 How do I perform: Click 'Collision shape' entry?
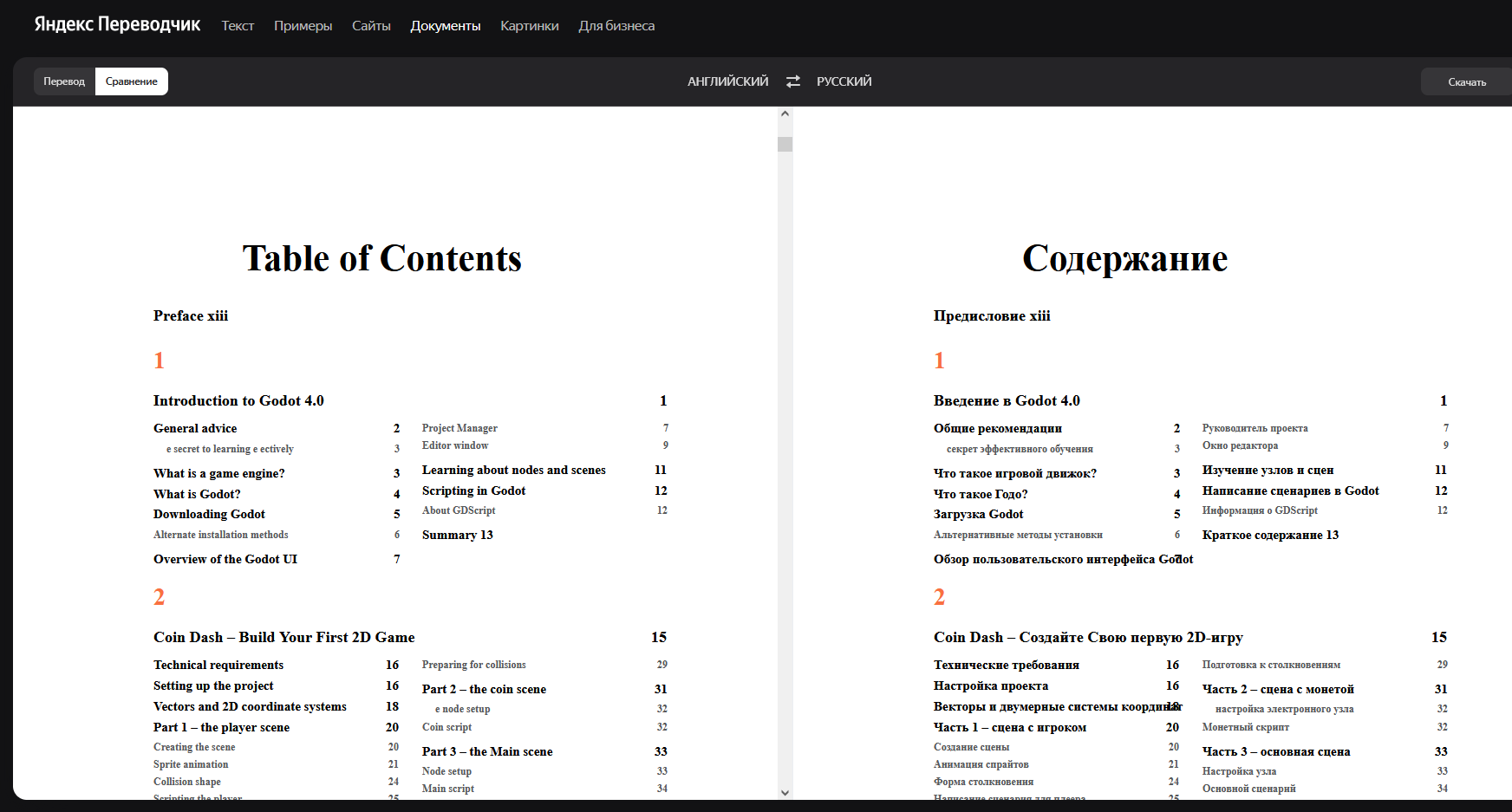click(x=187, y=782)
